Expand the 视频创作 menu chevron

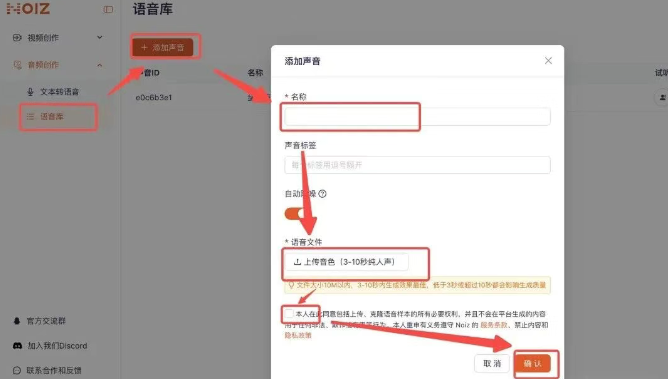point(100,37)
